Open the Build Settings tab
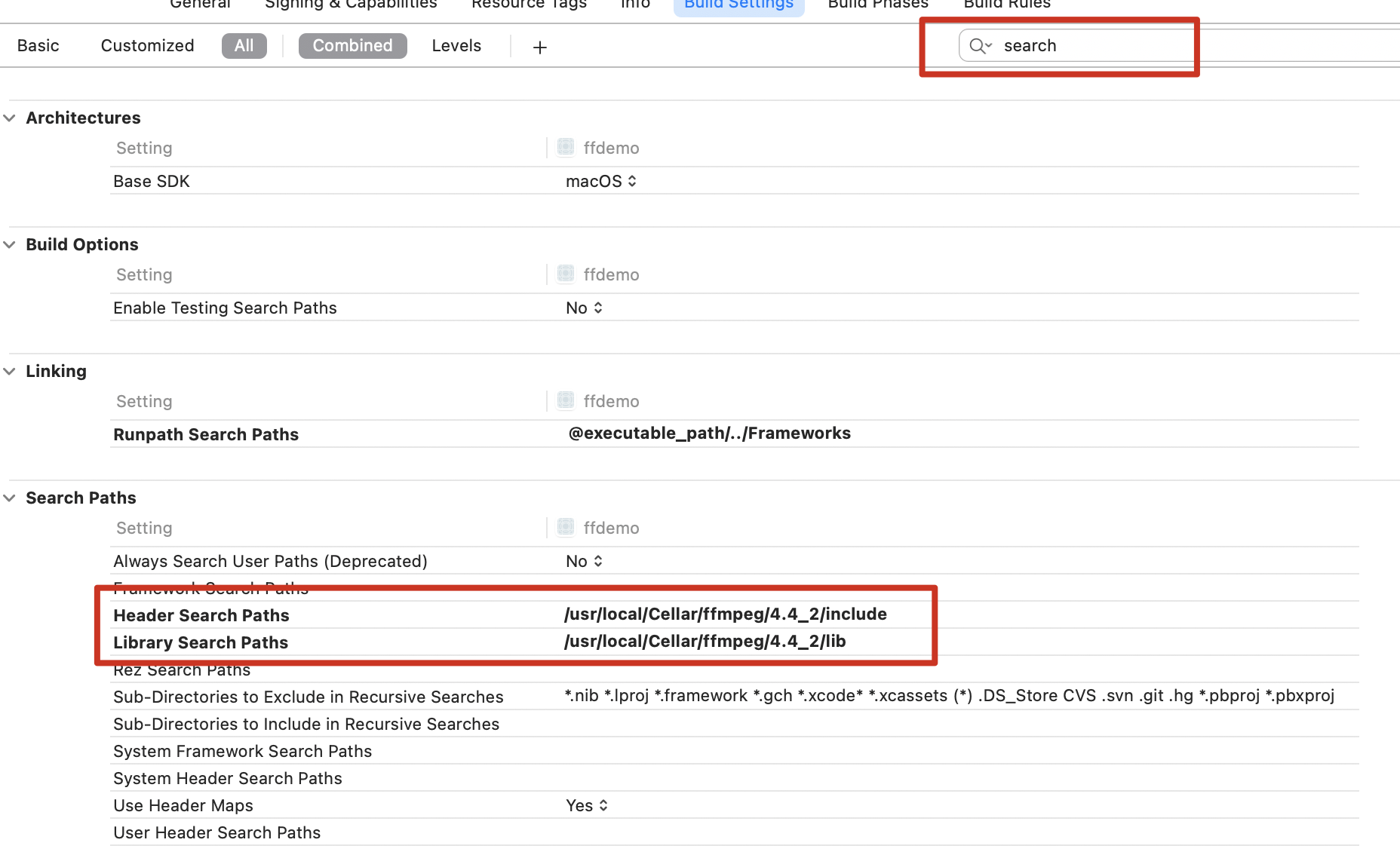 pos(738,5)
